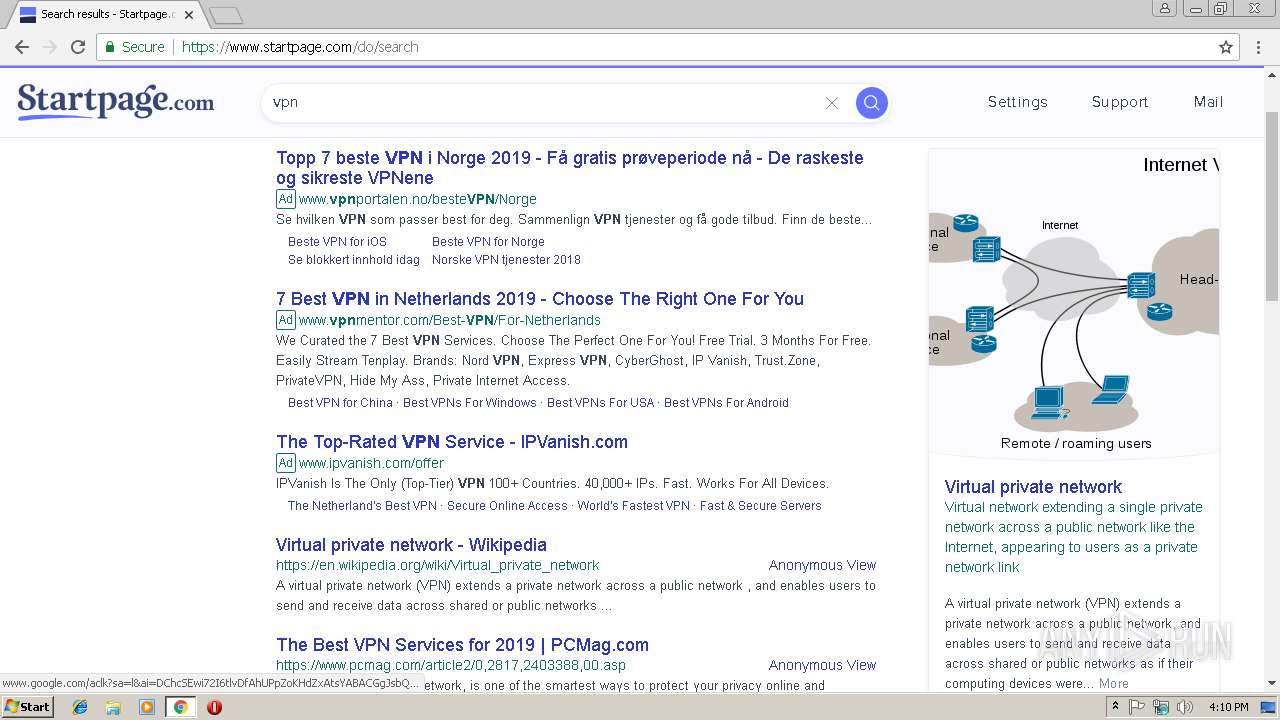Viewport: 1280px width, 720px height.
Task: Click the browser Back arrow
Action: point(21,47)
